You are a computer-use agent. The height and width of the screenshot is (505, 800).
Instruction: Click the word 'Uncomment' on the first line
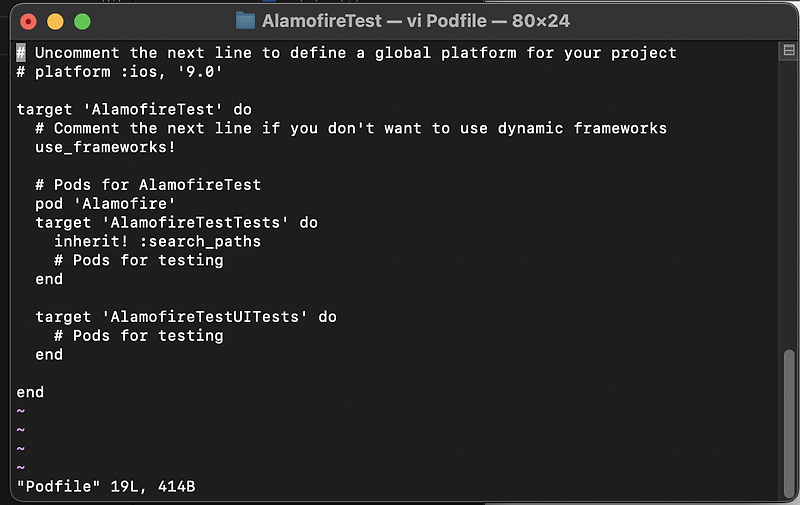[x=77, y=53]
